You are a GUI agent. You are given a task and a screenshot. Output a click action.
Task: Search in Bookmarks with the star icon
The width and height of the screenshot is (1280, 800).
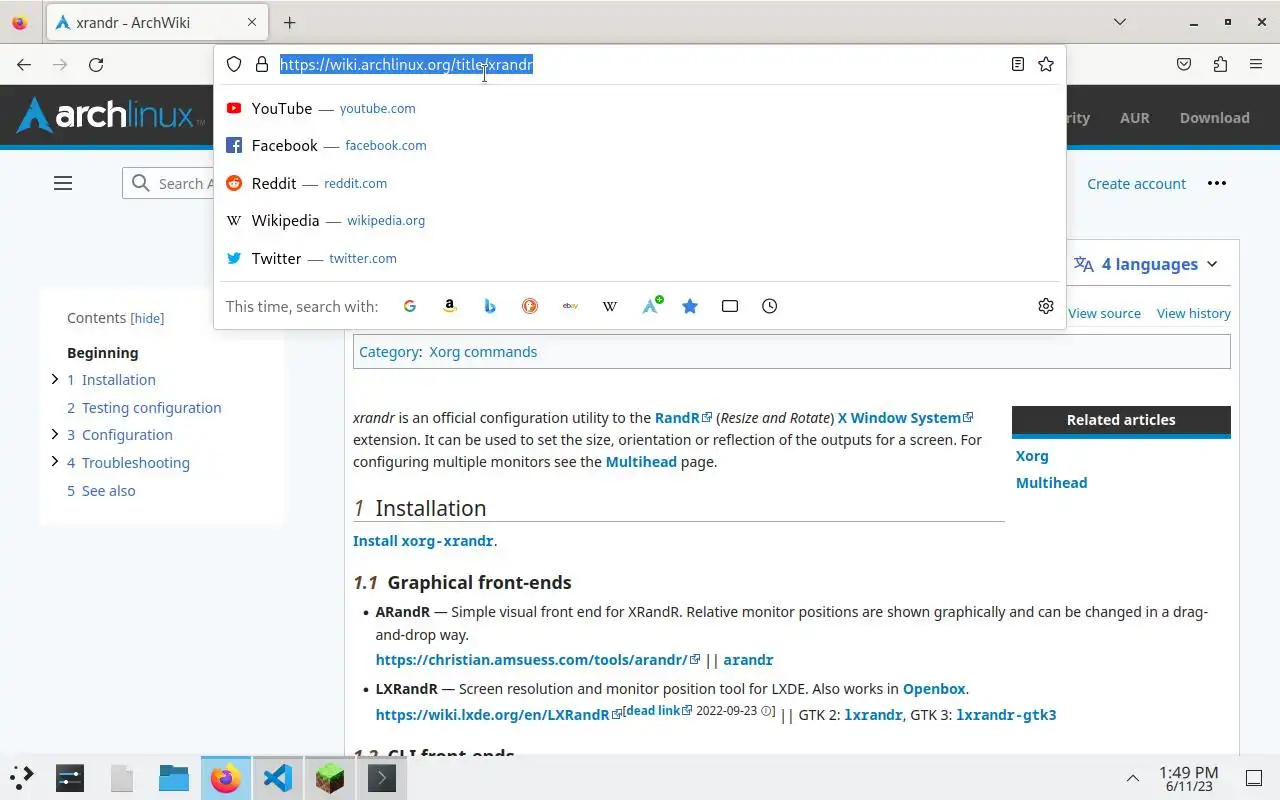690,306
